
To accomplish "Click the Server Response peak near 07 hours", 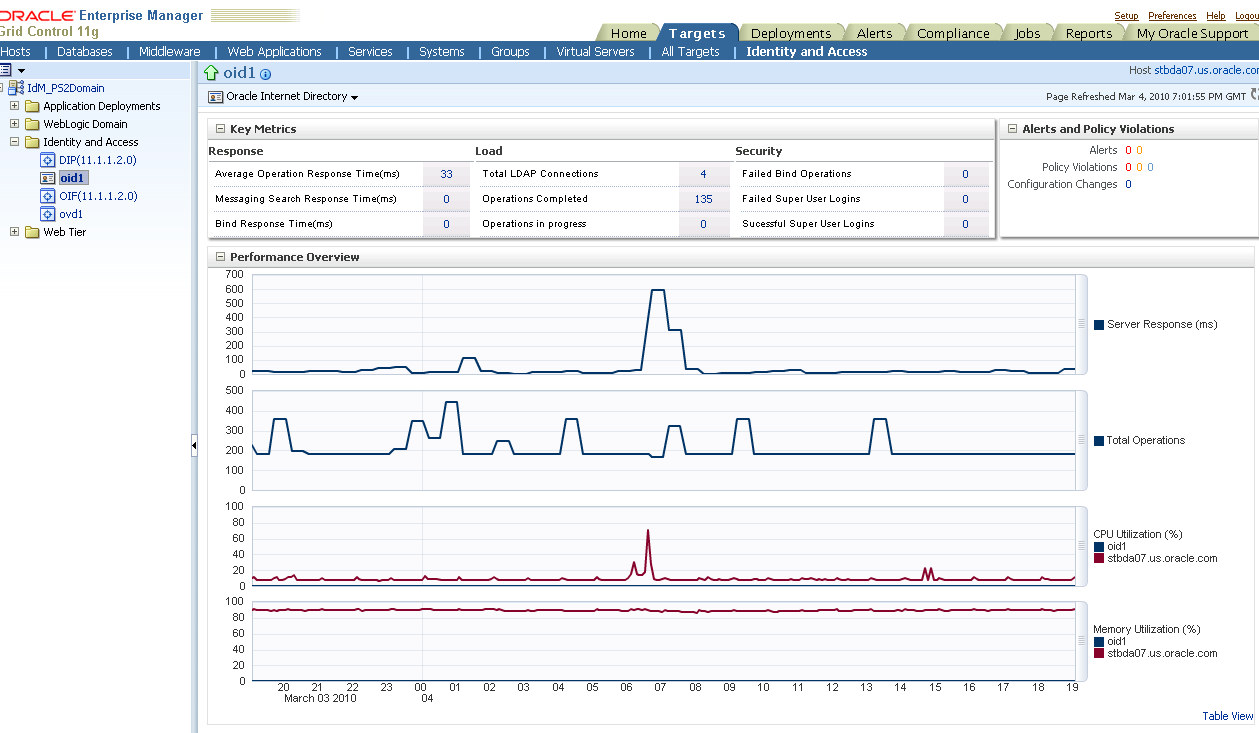I will pyautogui.click(x=658, y=290).
